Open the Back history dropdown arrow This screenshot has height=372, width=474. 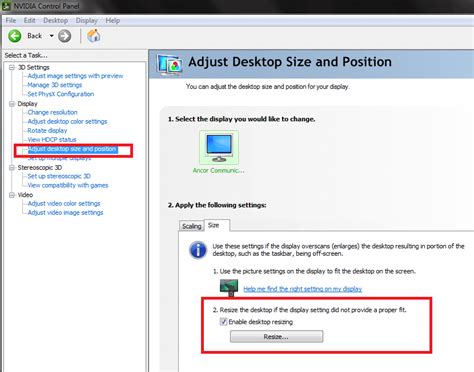[51, 36]
